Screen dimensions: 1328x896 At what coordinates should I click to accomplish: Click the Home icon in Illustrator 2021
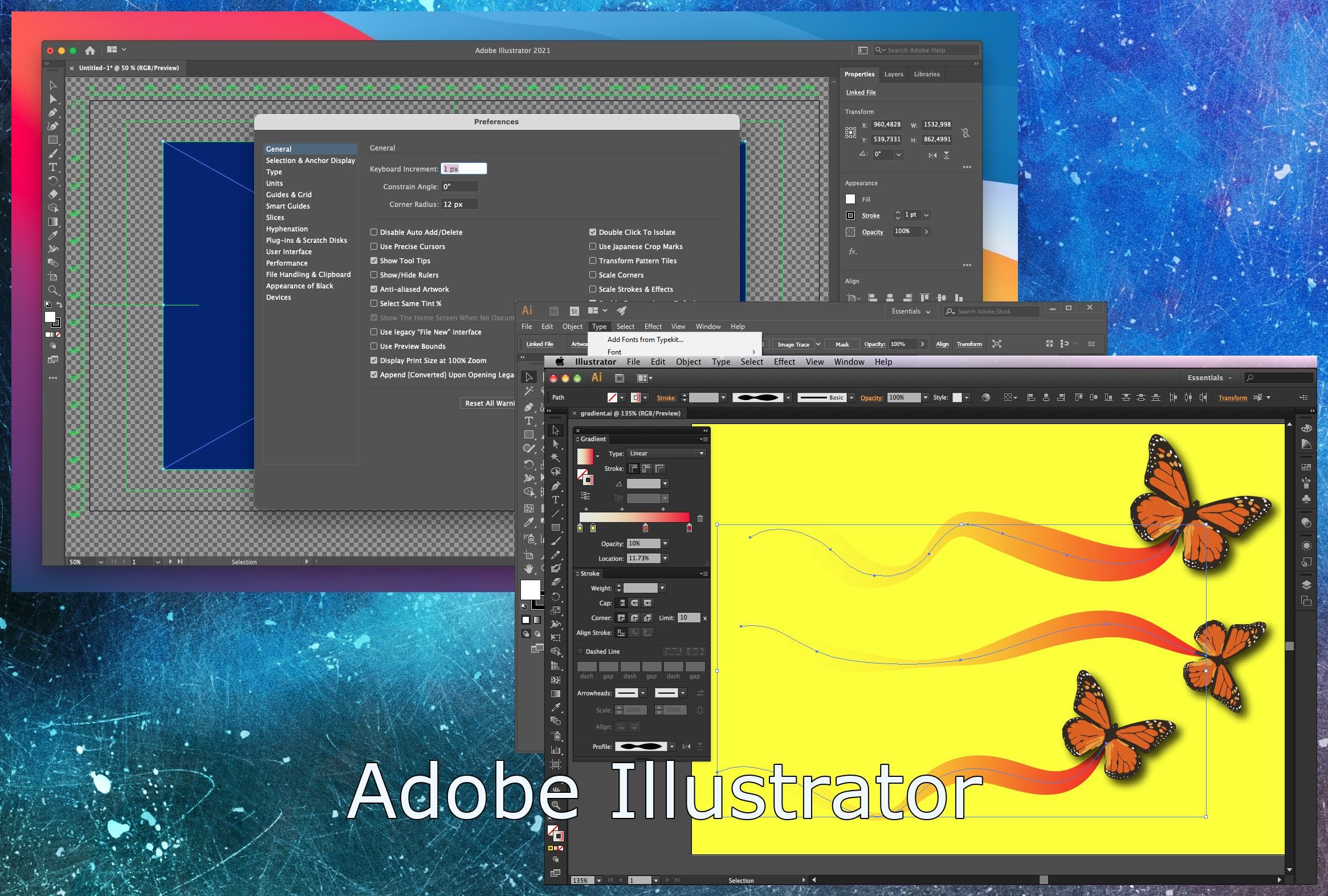pyautogui.click(x=89, y=50)
